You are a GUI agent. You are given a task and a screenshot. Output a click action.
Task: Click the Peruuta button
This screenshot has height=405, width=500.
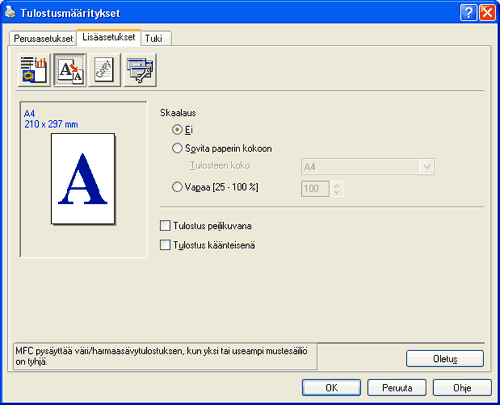(397, 388)
